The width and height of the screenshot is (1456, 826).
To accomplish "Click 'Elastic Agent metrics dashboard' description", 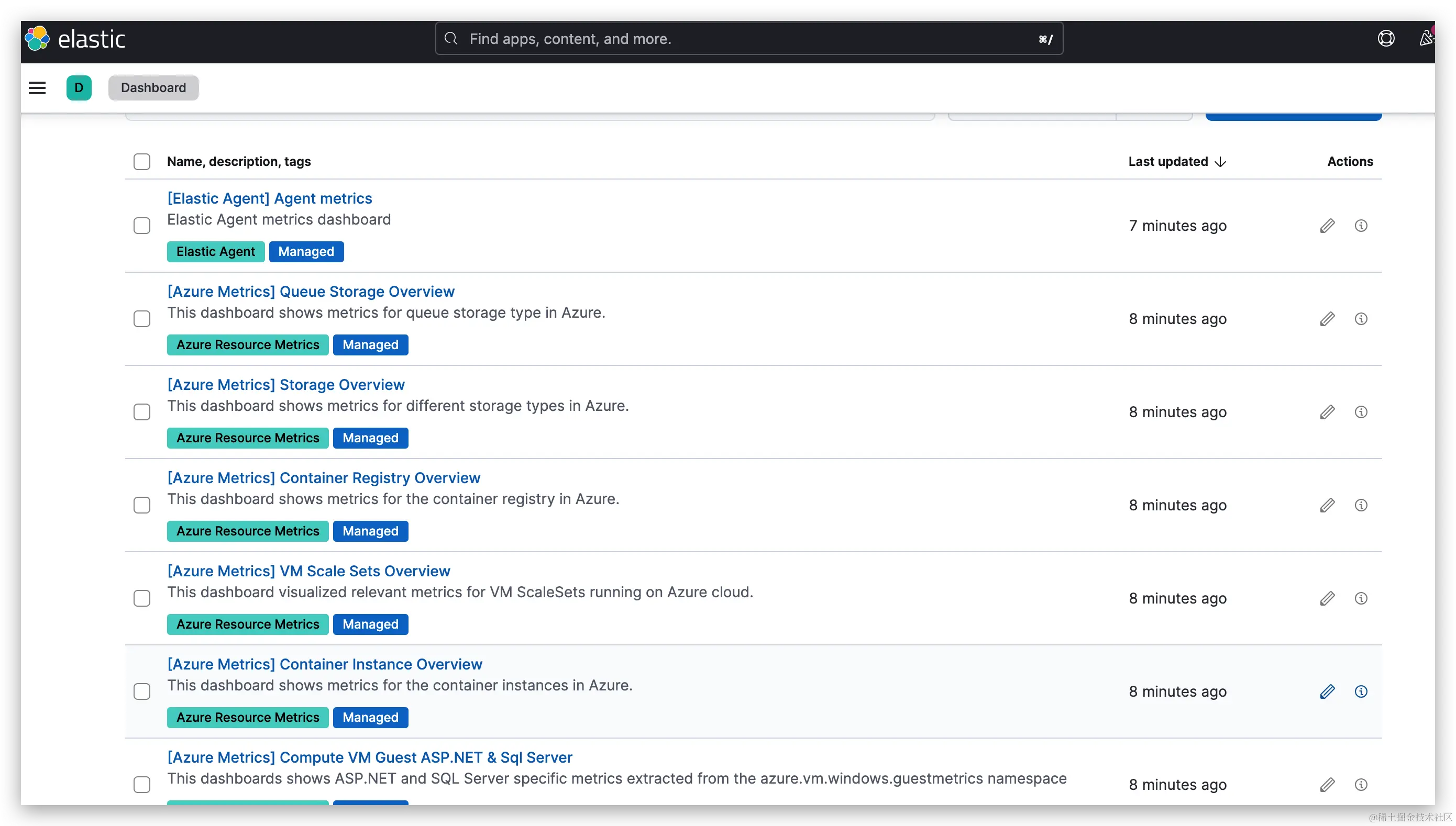I will [x=279, y=219].
